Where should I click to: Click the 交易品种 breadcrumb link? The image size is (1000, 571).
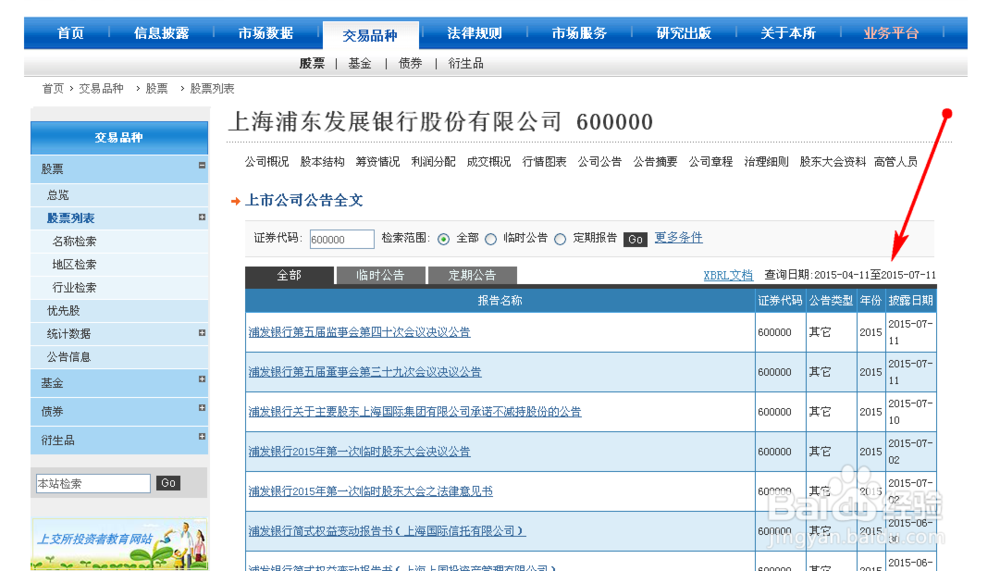[x=101, y=89]
